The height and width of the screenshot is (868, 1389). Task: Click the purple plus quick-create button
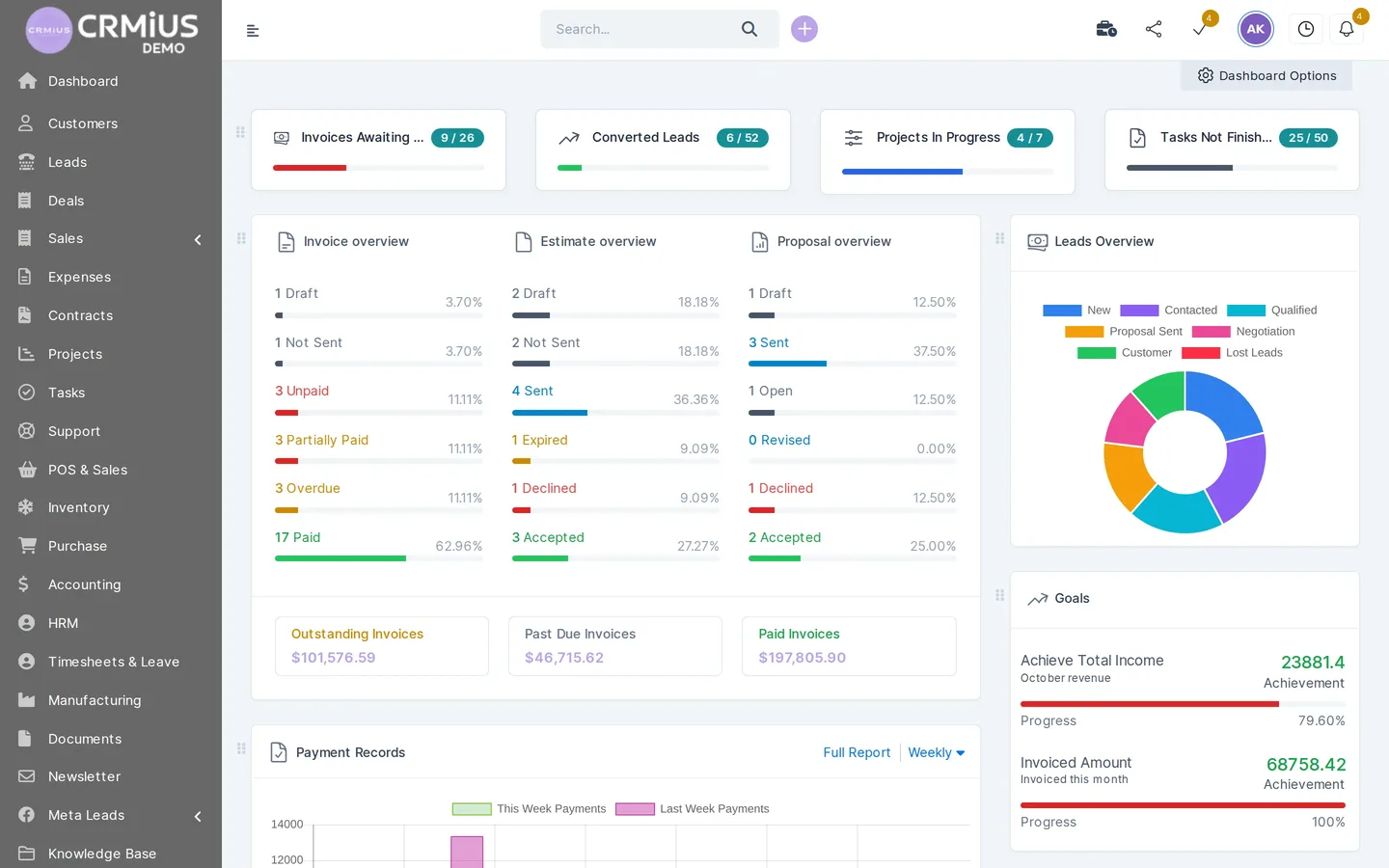[804, 29]
